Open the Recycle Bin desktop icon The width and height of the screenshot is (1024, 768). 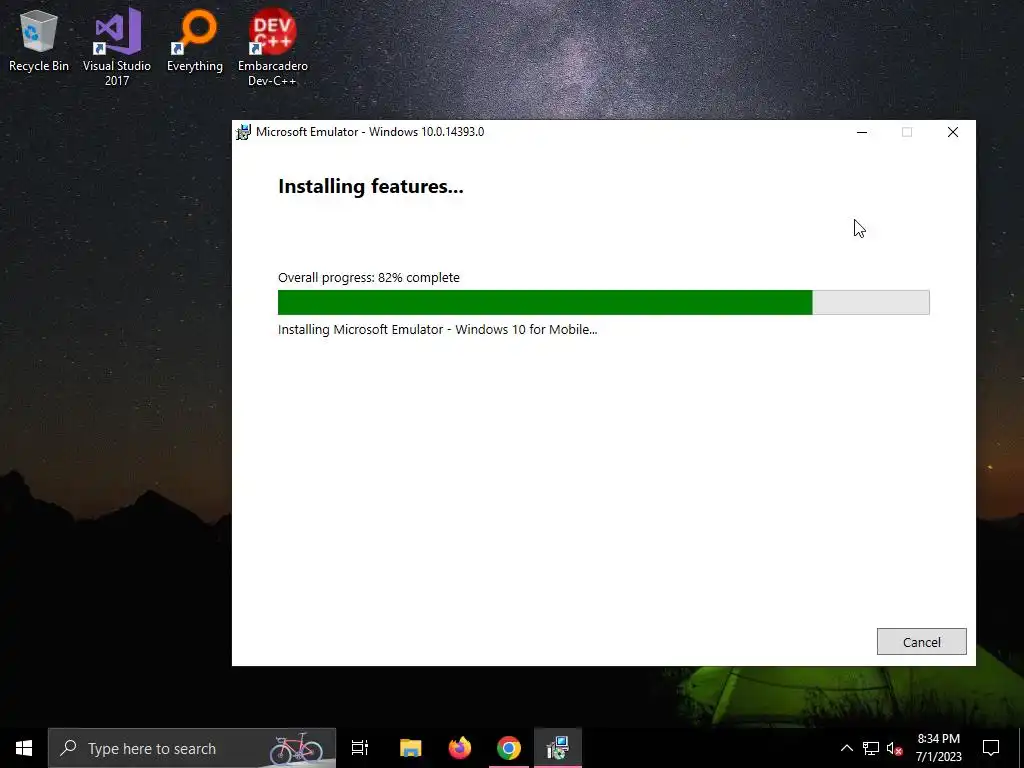(x=39, y=41)
